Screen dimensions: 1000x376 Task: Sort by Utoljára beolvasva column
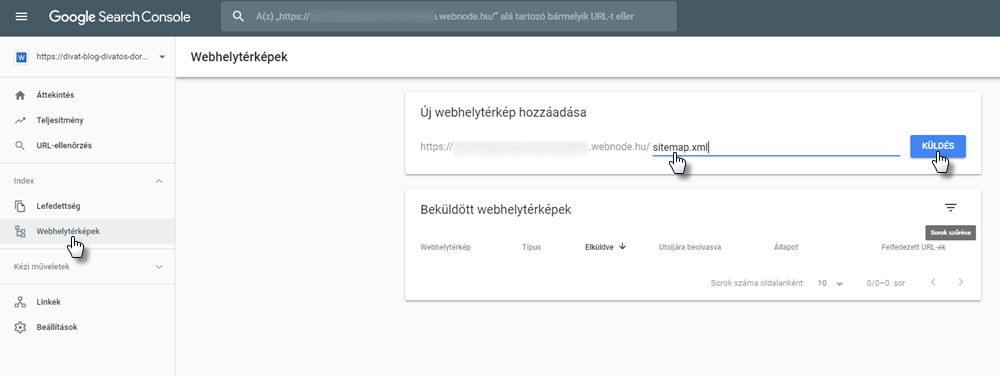coord(690,247)
